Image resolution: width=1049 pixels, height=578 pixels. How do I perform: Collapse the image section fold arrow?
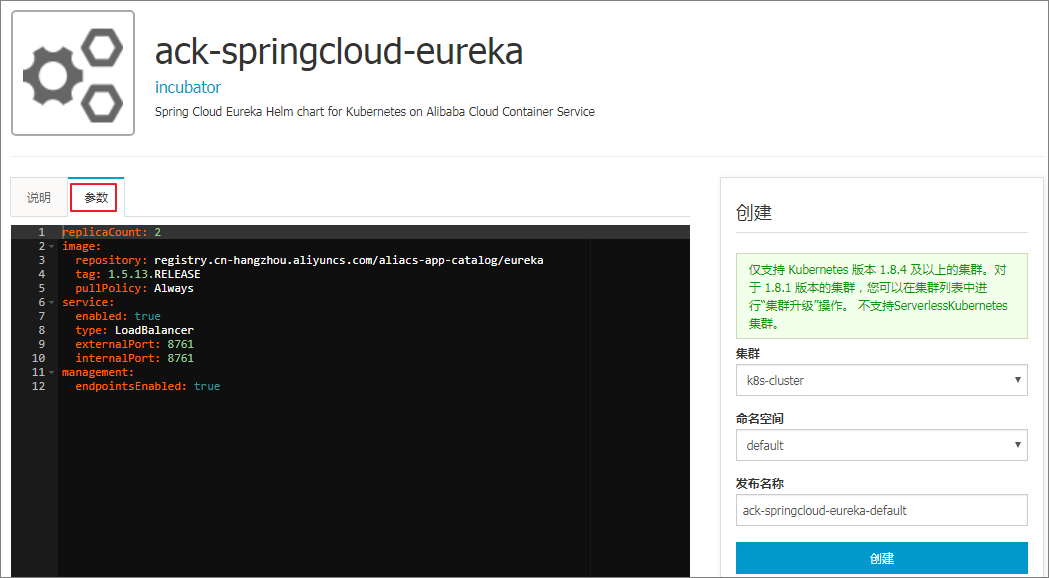[52, 246]
